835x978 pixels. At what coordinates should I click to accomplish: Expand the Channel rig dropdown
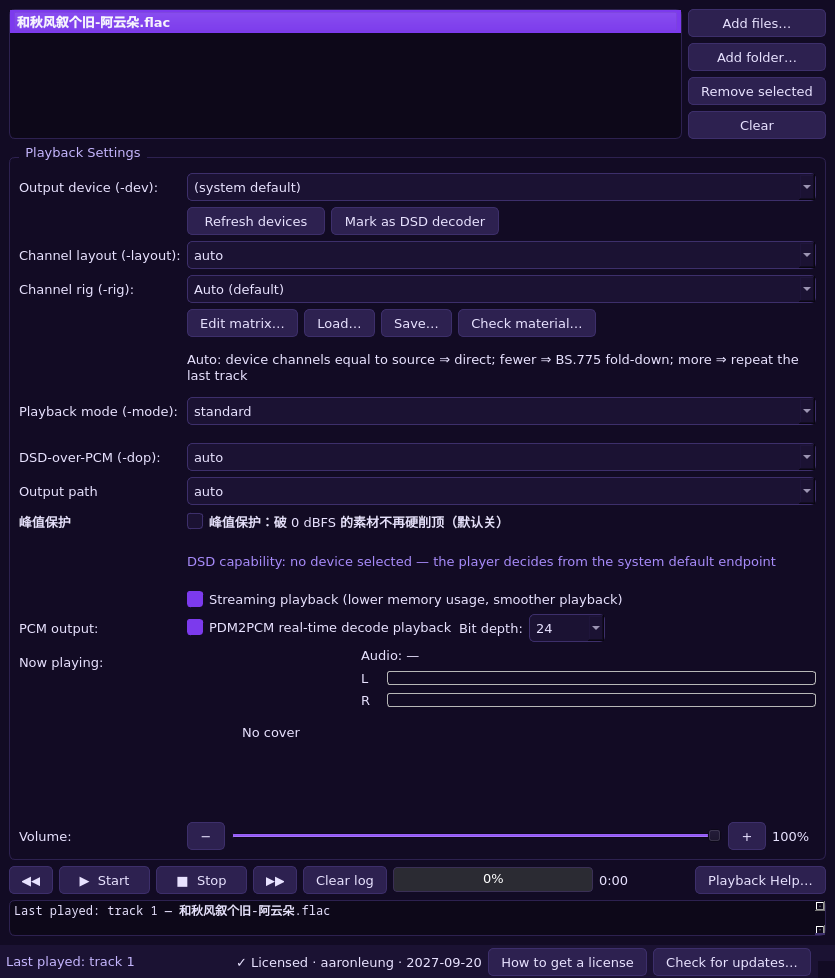click(501, 289)
